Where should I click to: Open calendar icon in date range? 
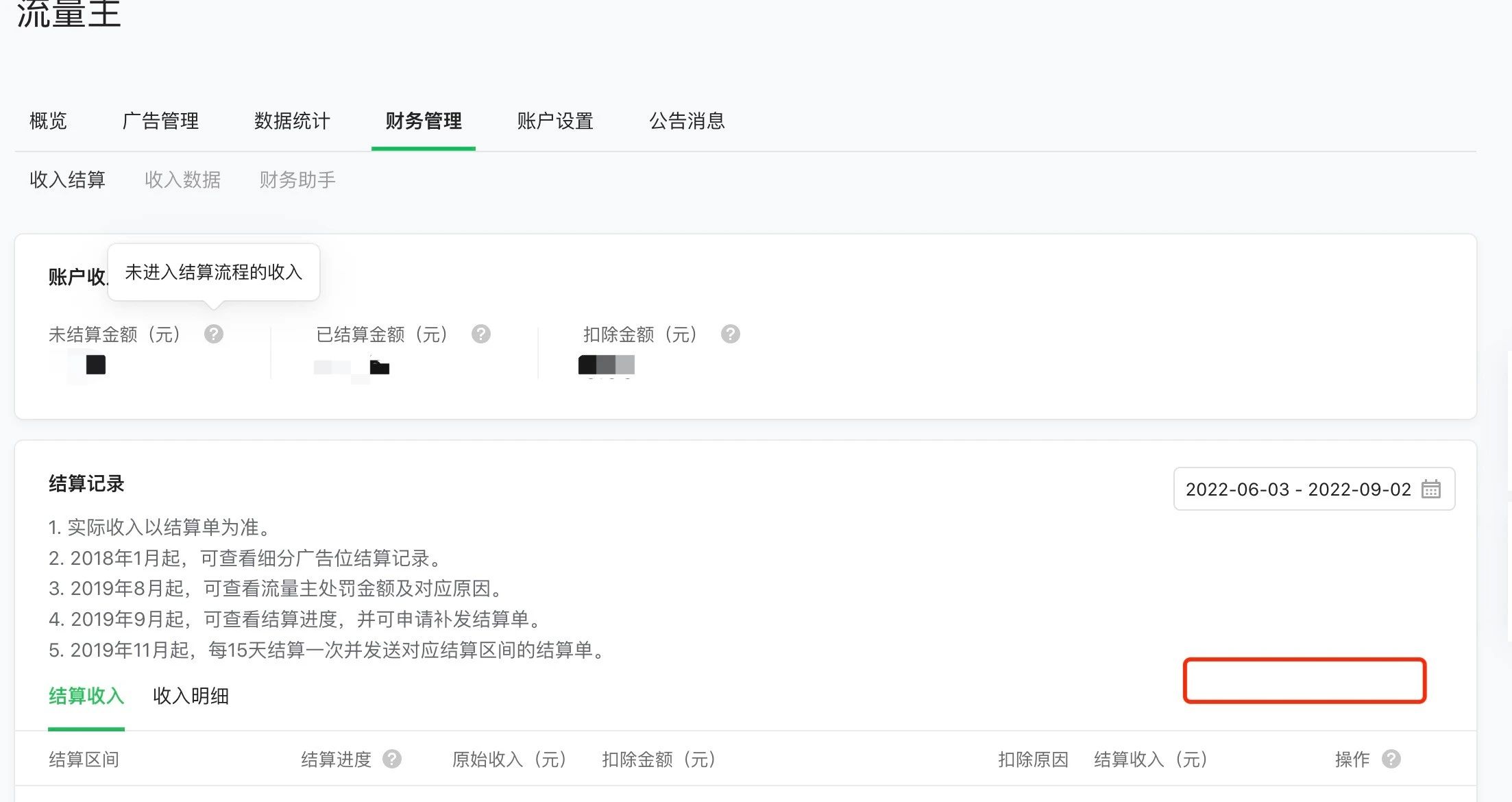[x=1431, y=489]
